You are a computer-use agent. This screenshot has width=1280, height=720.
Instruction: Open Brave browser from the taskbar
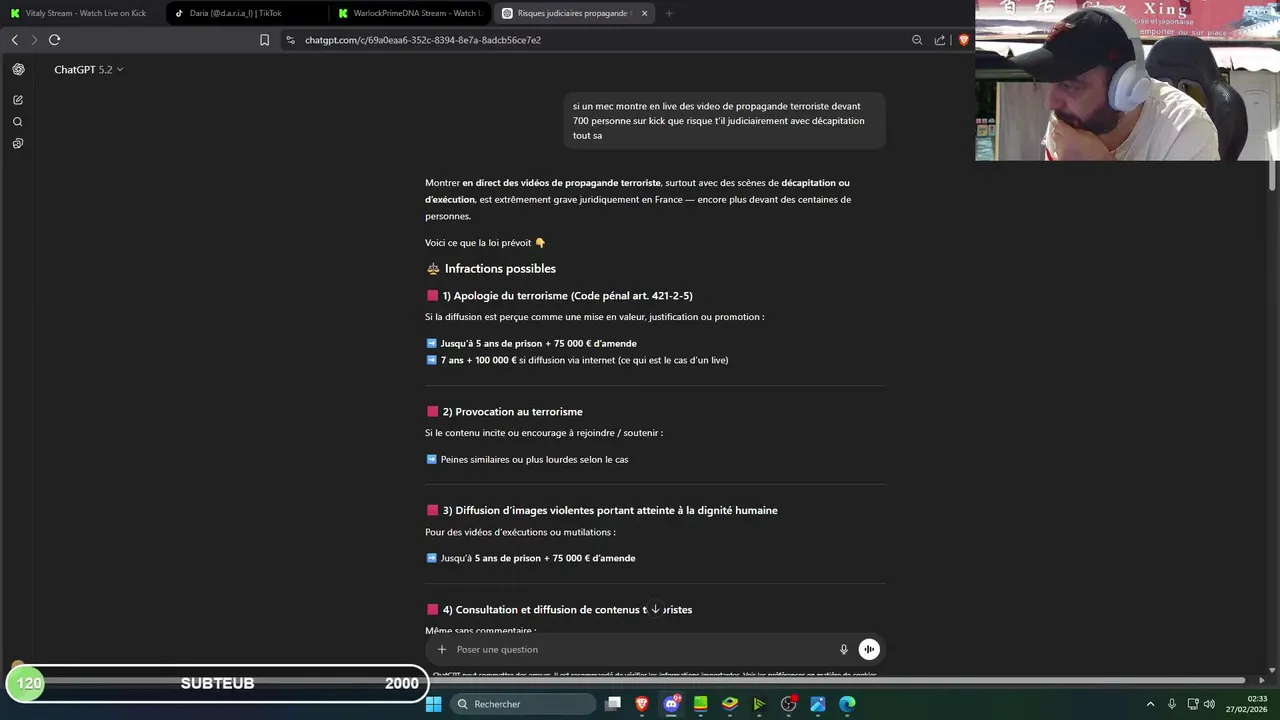642,704
